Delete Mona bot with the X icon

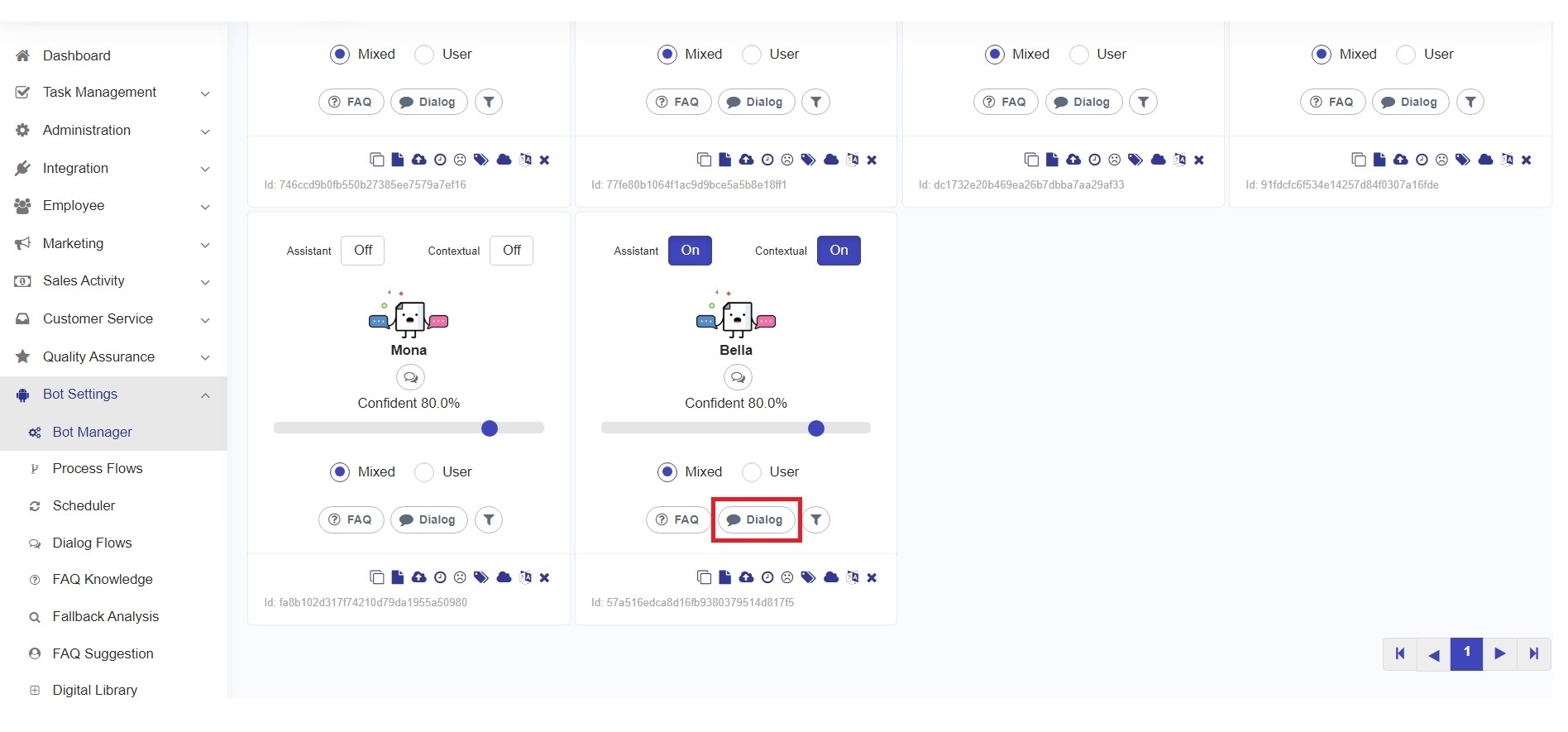pyautogui.click(x=544, y=577)
